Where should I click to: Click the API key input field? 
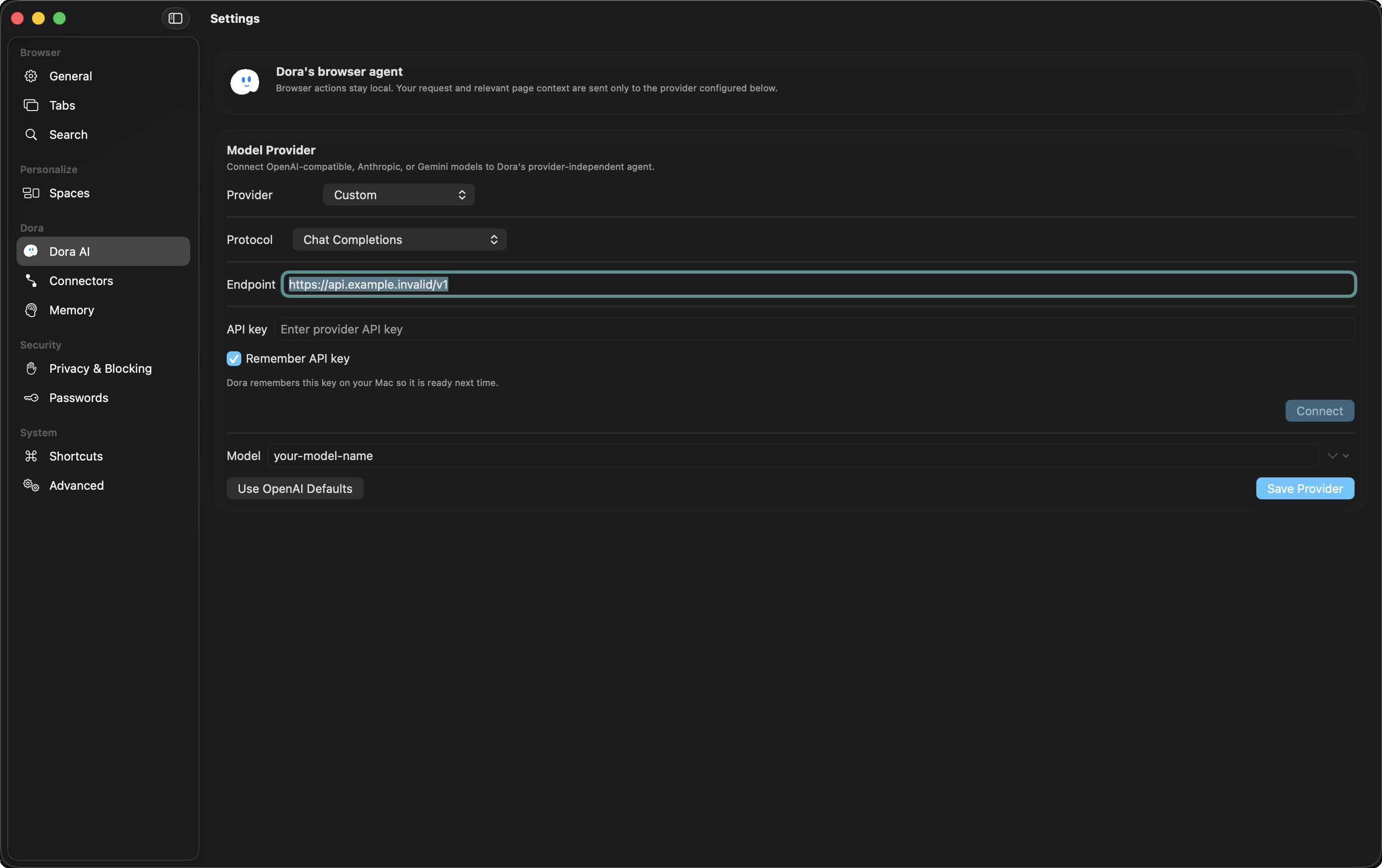[x=814, y=329]
